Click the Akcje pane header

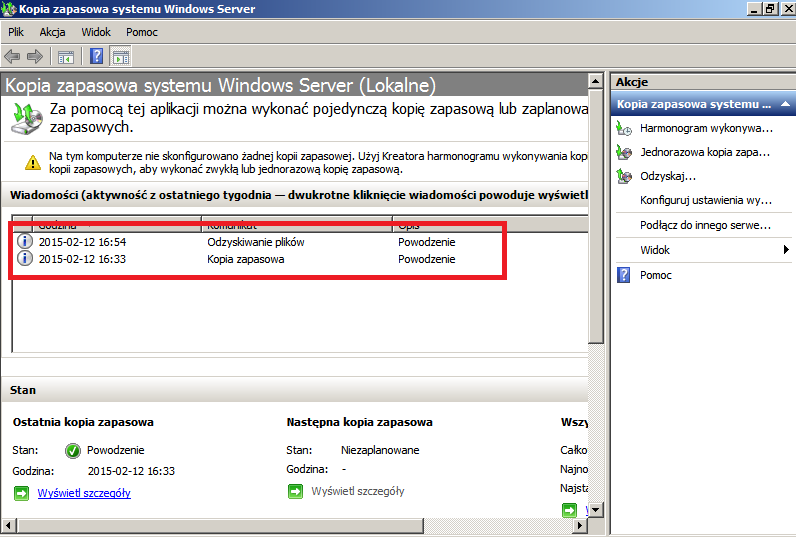[703, 82]
